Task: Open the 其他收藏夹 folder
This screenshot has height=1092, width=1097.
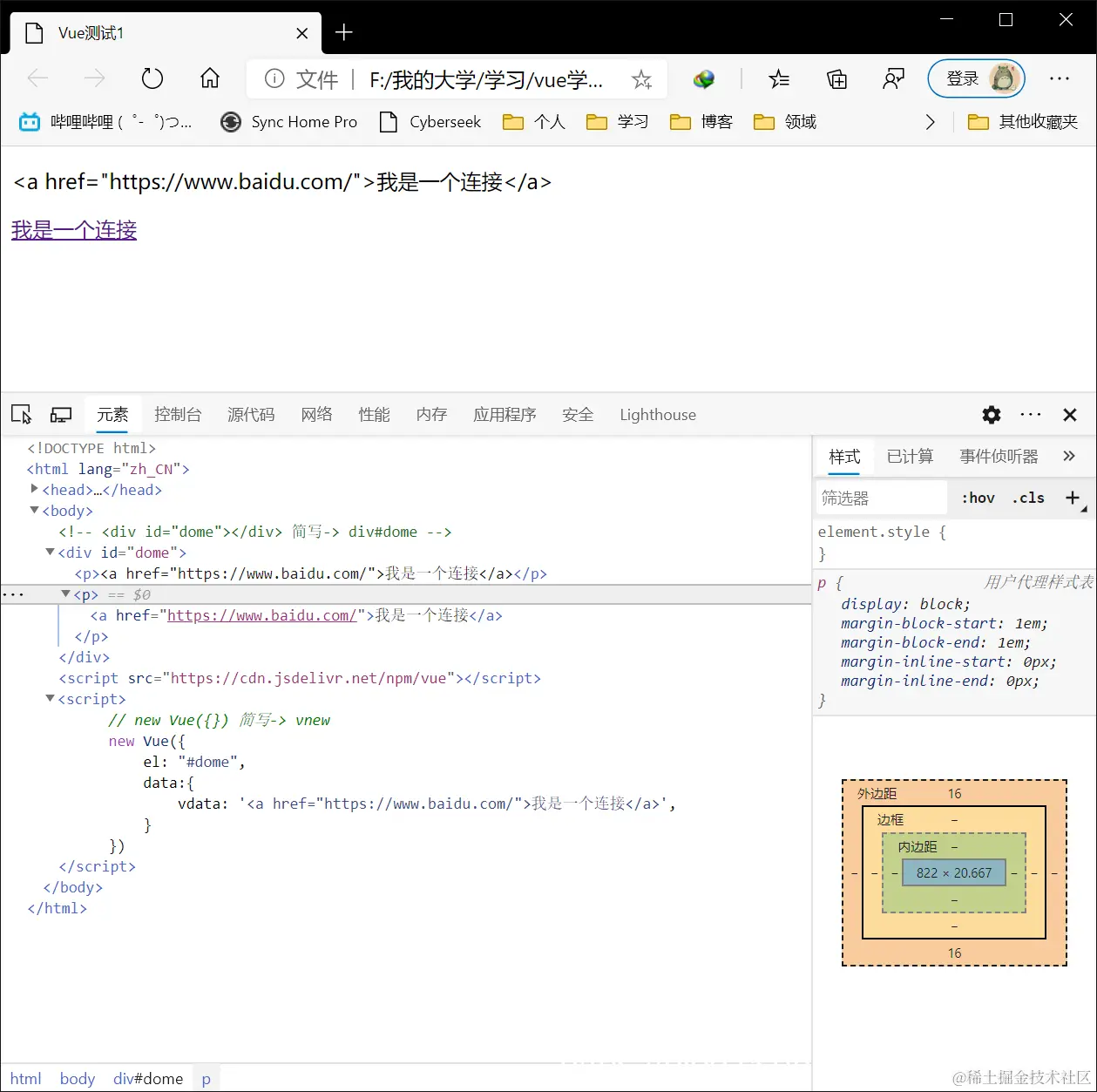Action: [x=1023, y=122]
